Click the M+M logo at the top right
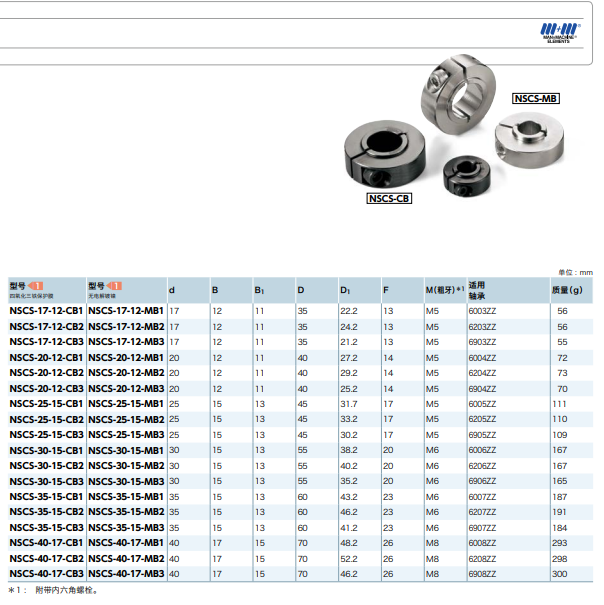 (559, 33)
